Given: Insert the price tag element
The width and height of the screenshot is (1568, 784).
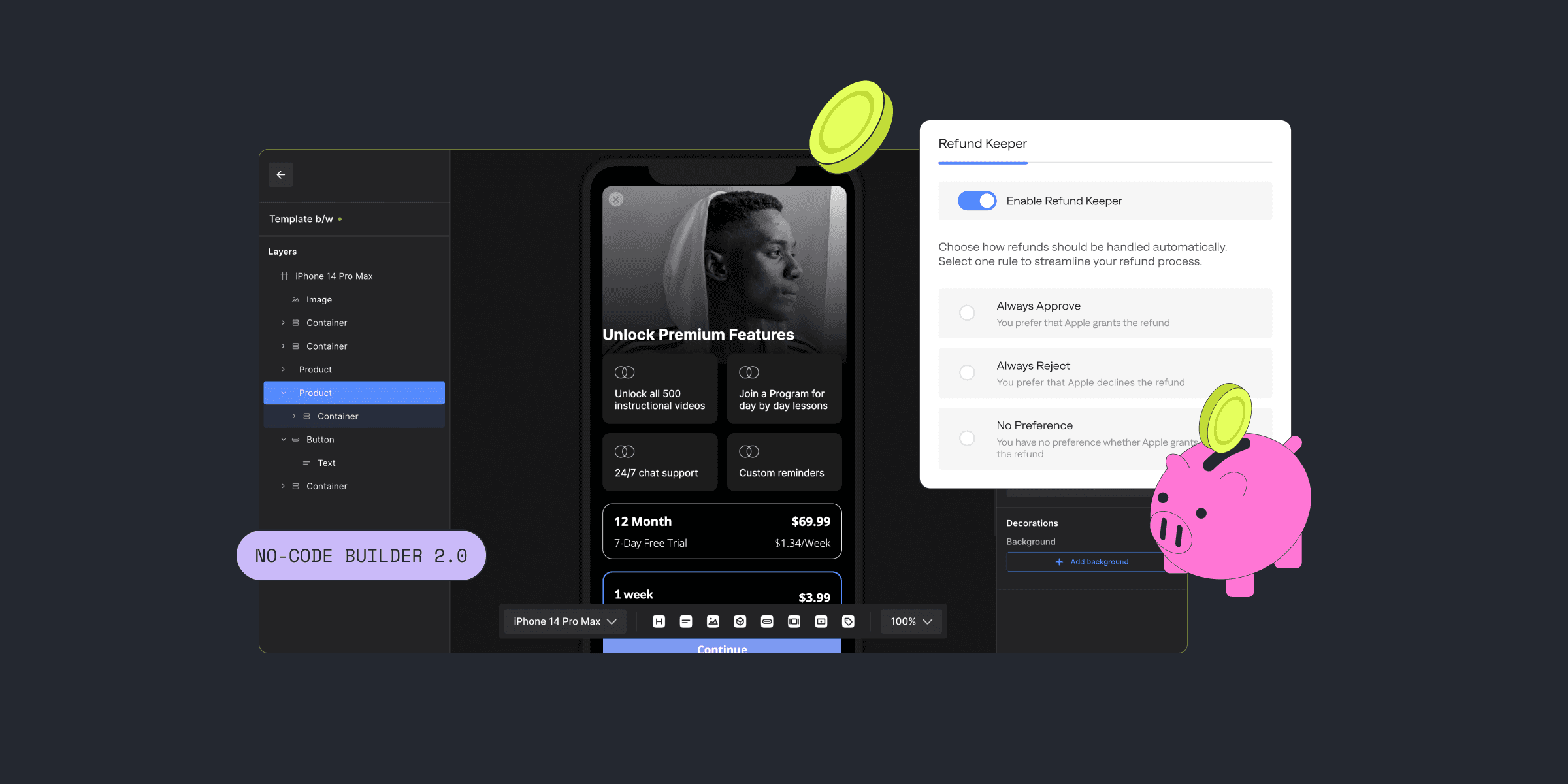Looking at the screenshot, I should pos(848,621).
